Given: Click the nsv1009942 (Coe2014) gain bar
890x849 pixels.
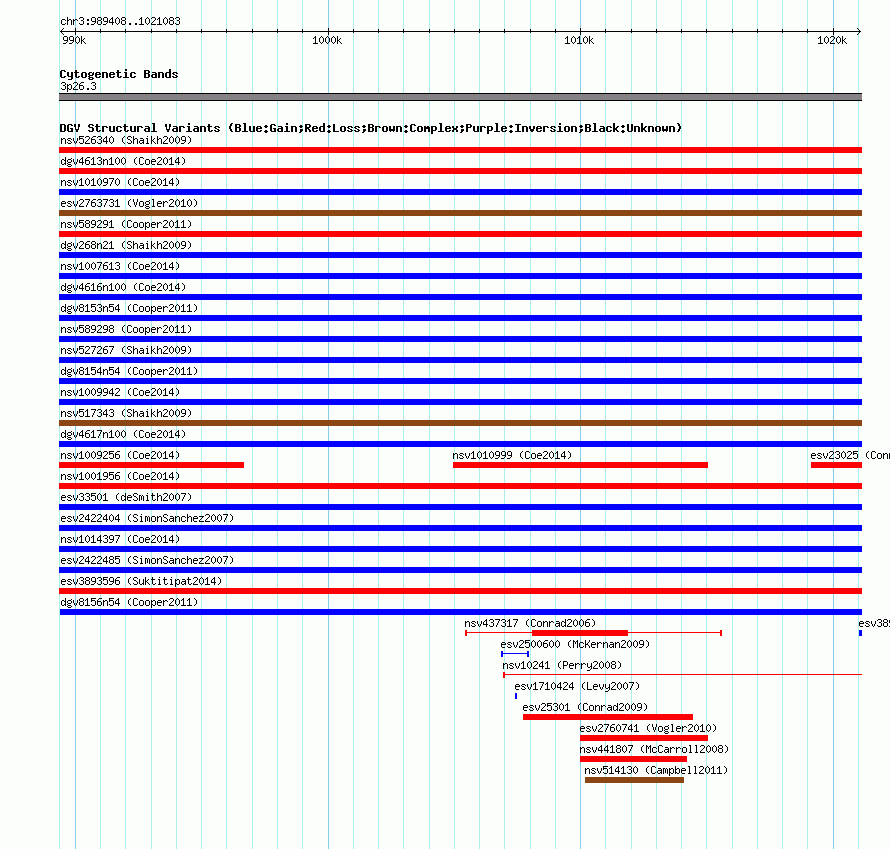Looking at the screenshot, I should (x=460, y=402).
